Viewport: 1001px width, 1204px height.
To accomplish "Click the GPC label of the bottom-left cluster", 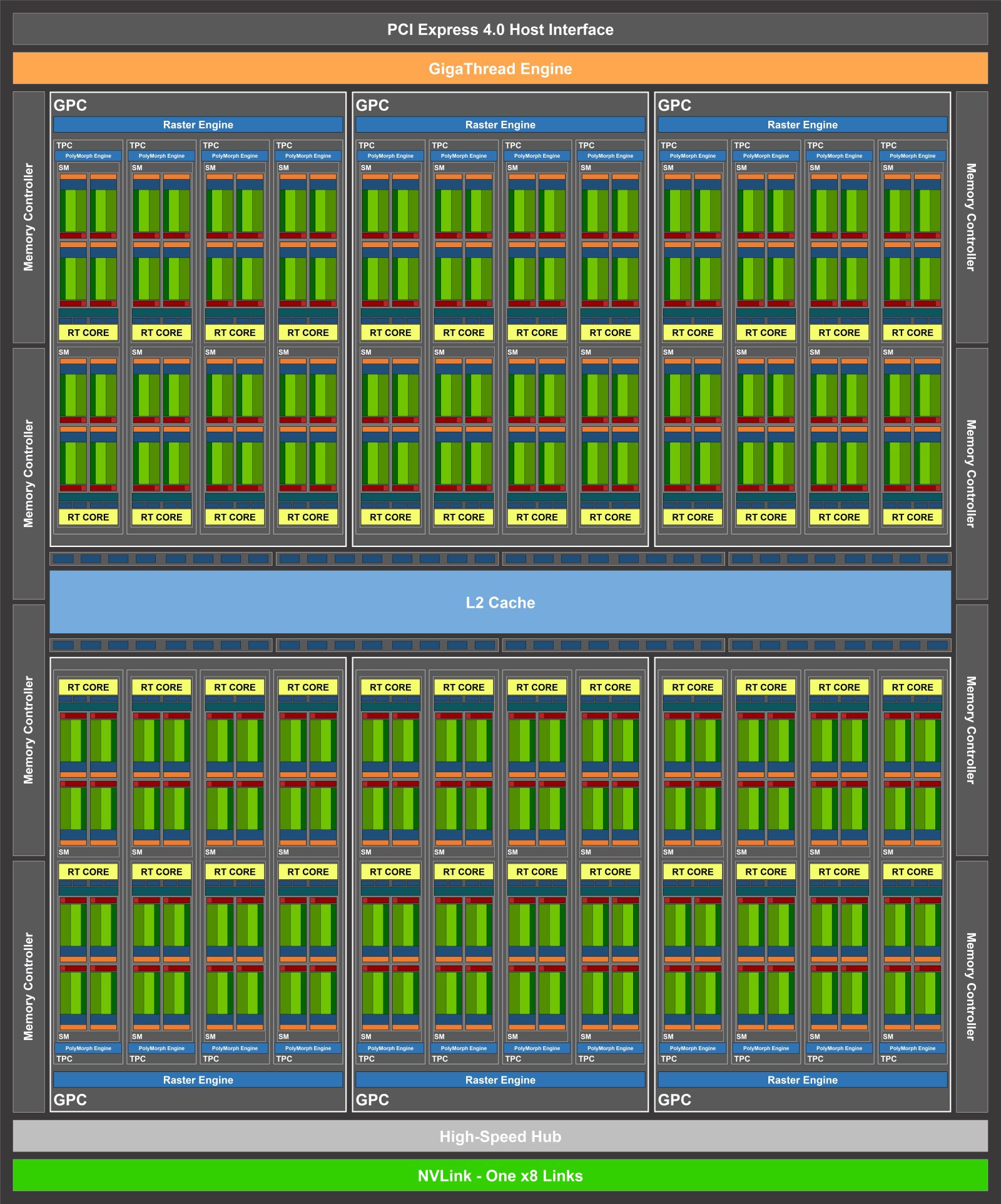I will (x=70, y=1099).
